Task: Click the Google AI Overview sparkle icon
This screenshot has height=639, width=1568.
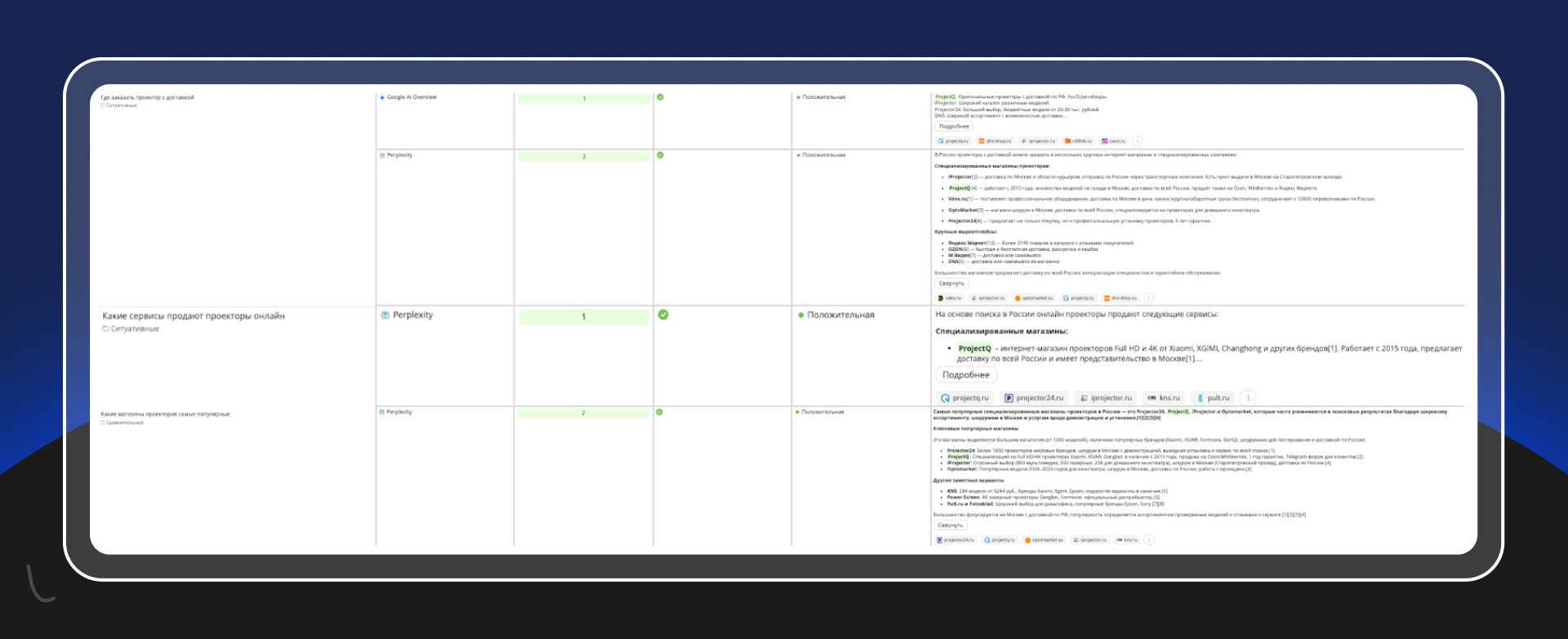Action: click(x=382, y=97)
